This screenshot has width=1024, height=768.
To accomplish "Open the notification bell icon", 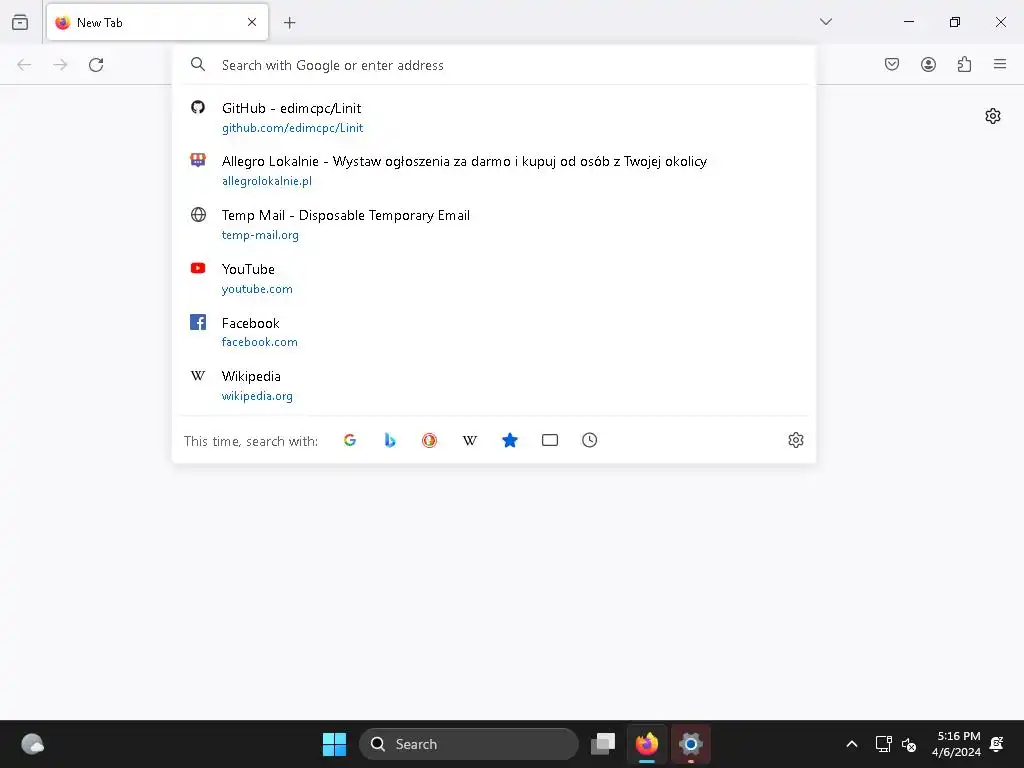I will pos(997,744).
